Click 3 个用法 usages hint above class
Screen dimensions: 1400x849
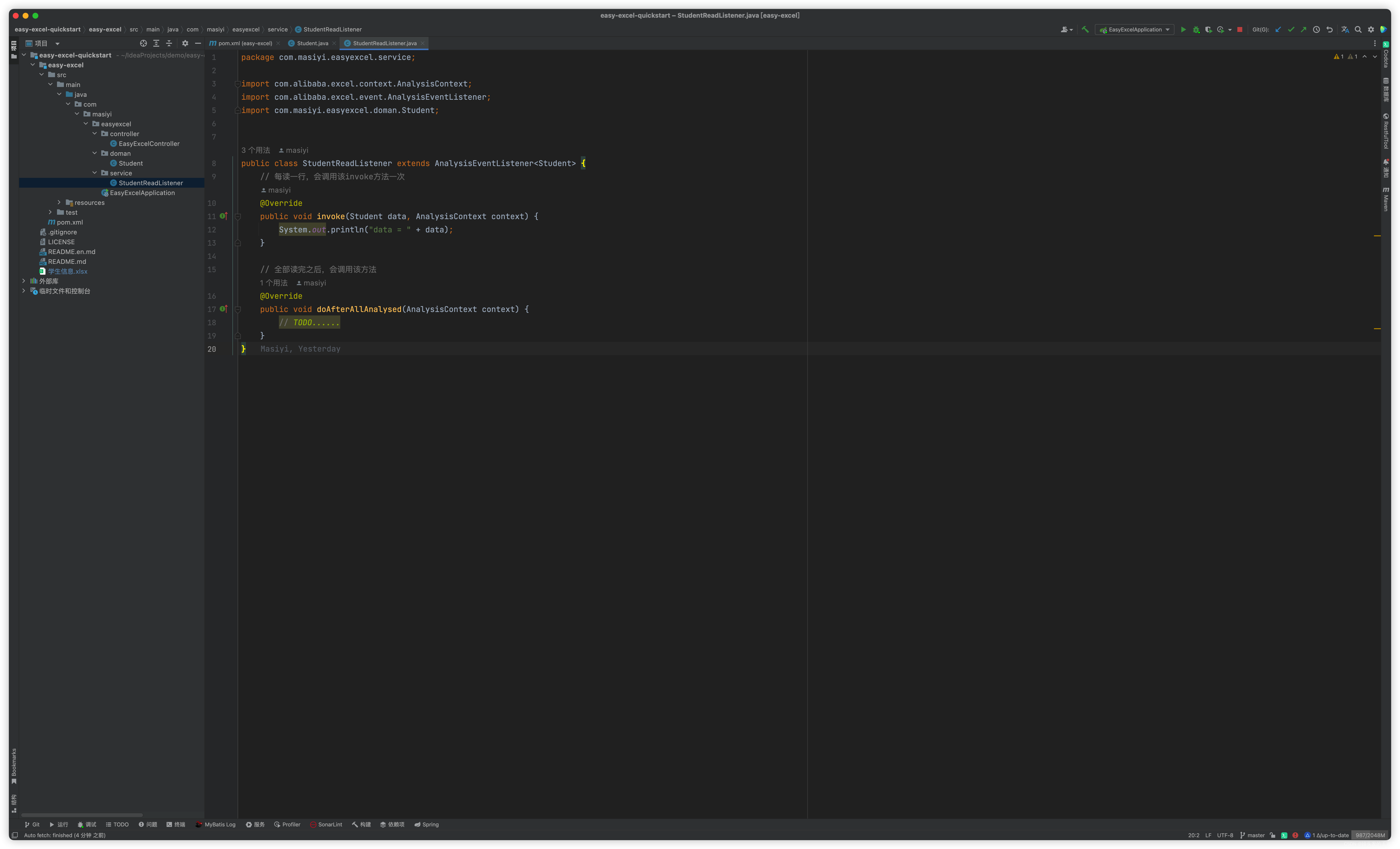tap(256, 150)
